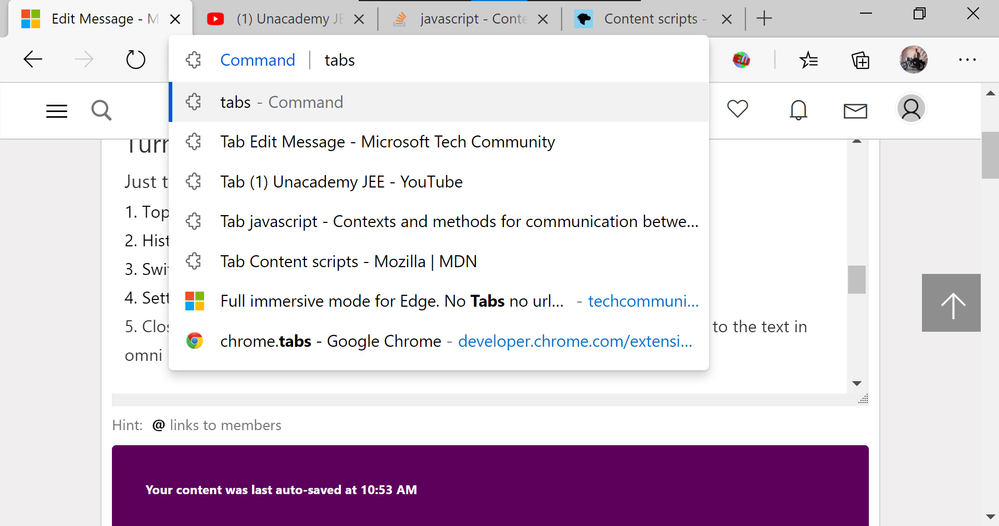Click the page scrollbar up arrow
Viewport: 999px width, 526px height.
990,94
